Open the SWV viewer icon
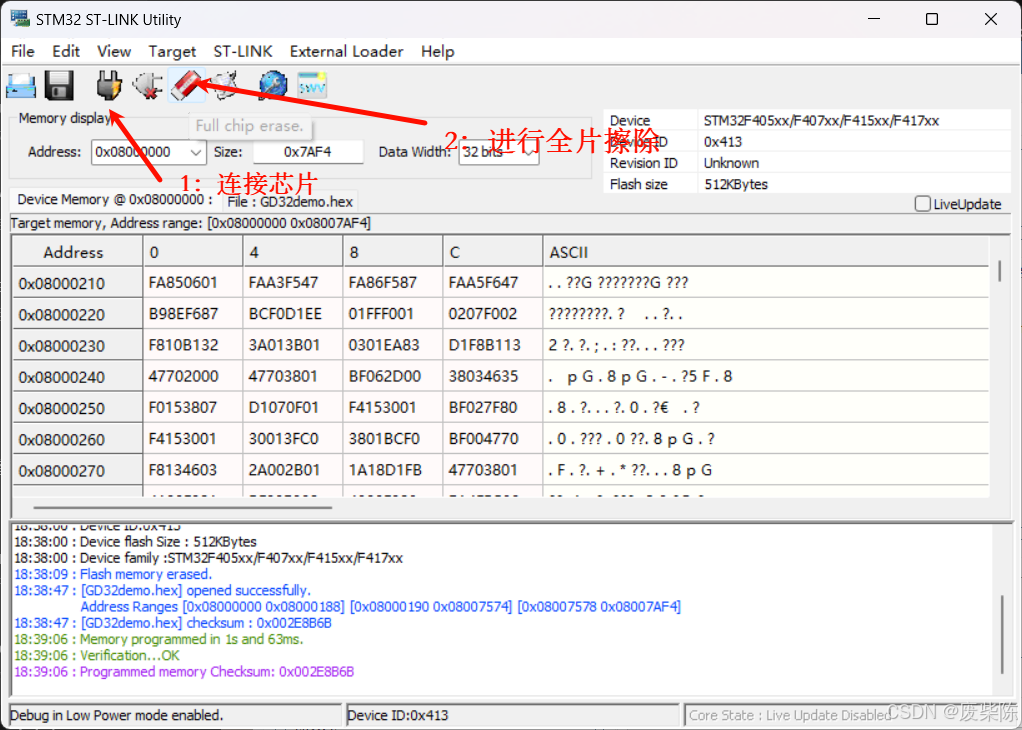This screenshot has height=730, width=1022. click(312, 85)
